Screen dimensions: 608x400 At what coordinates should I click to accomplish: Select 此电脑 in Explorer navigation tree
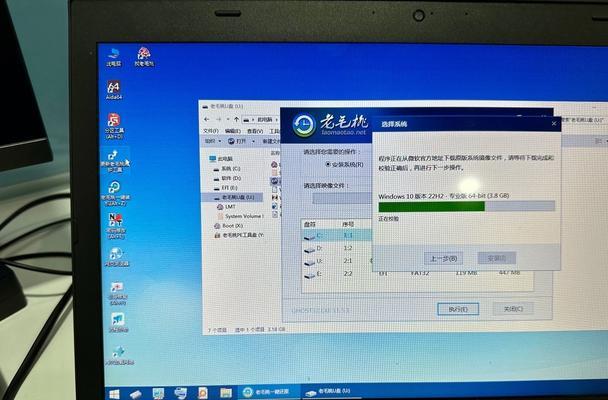(221, 159)
